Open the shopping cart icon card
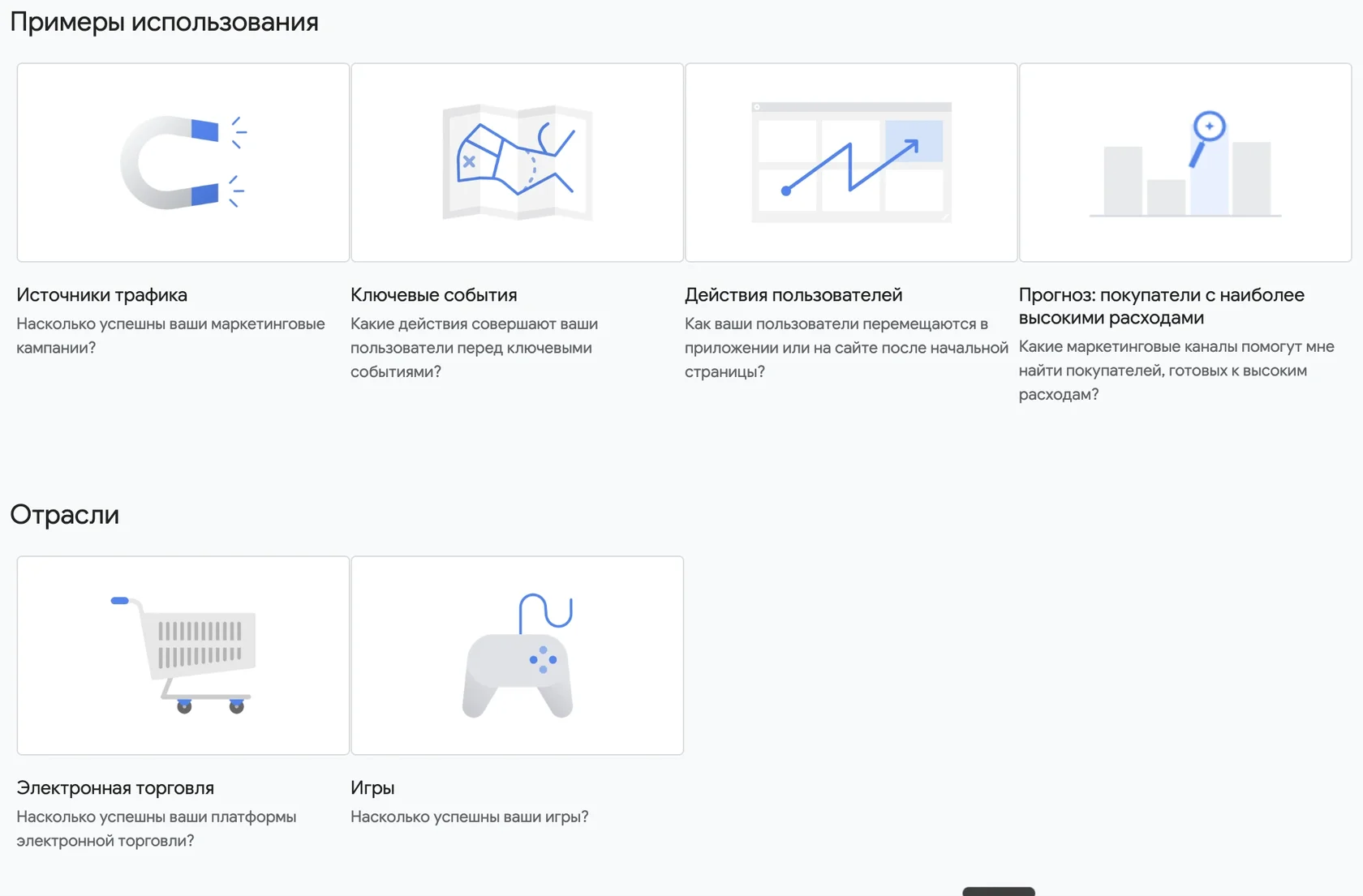This screenshot has height=896, width=1363. coord(183,655)
